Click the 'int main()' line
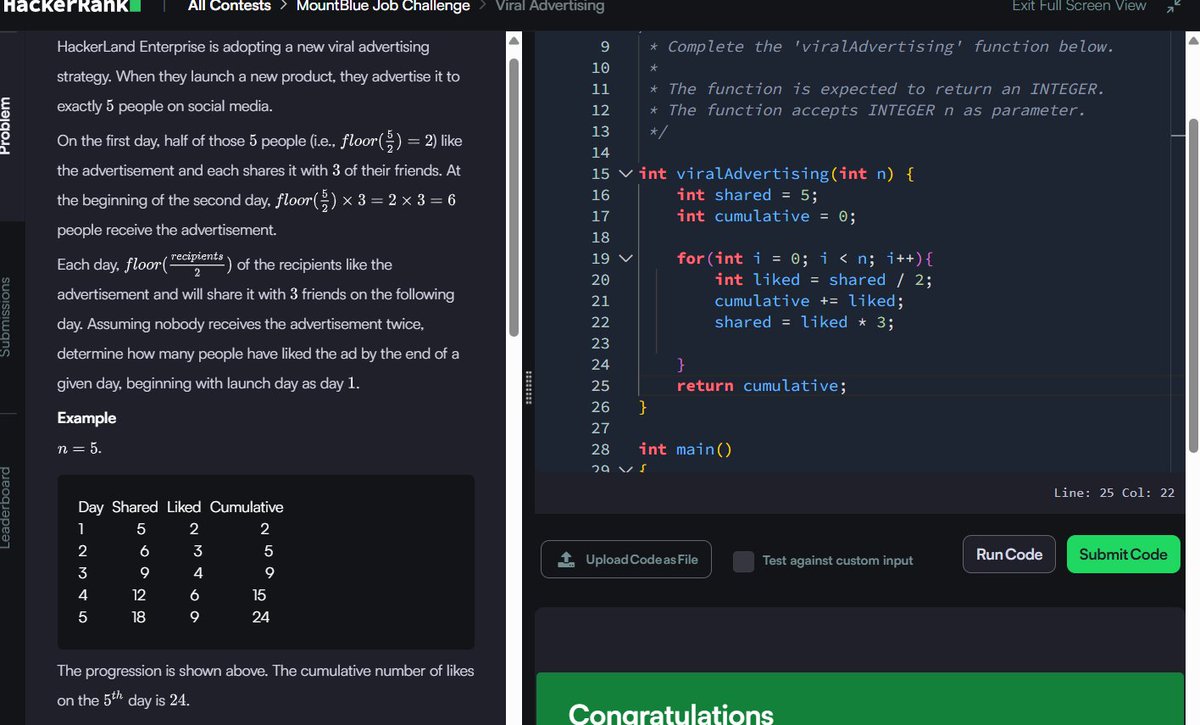The height and width of the screenshot is (725, 1200). pyautogui.click(x=686, y=449)
